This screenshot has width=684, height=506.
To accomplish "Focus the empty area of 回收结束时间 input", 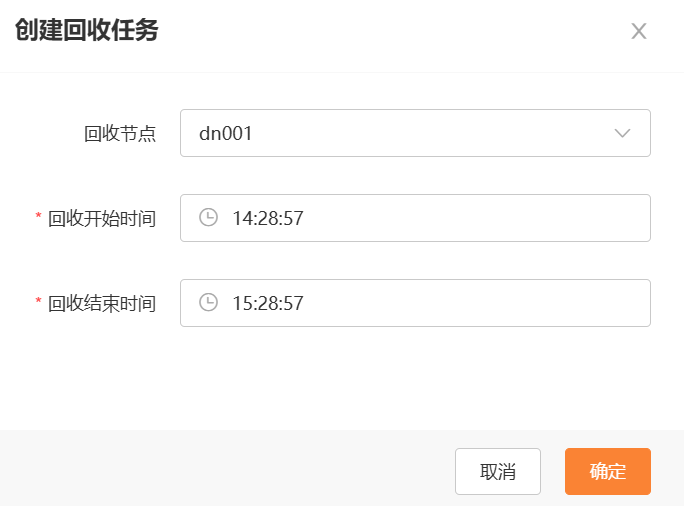I will (x=475, y=303).
